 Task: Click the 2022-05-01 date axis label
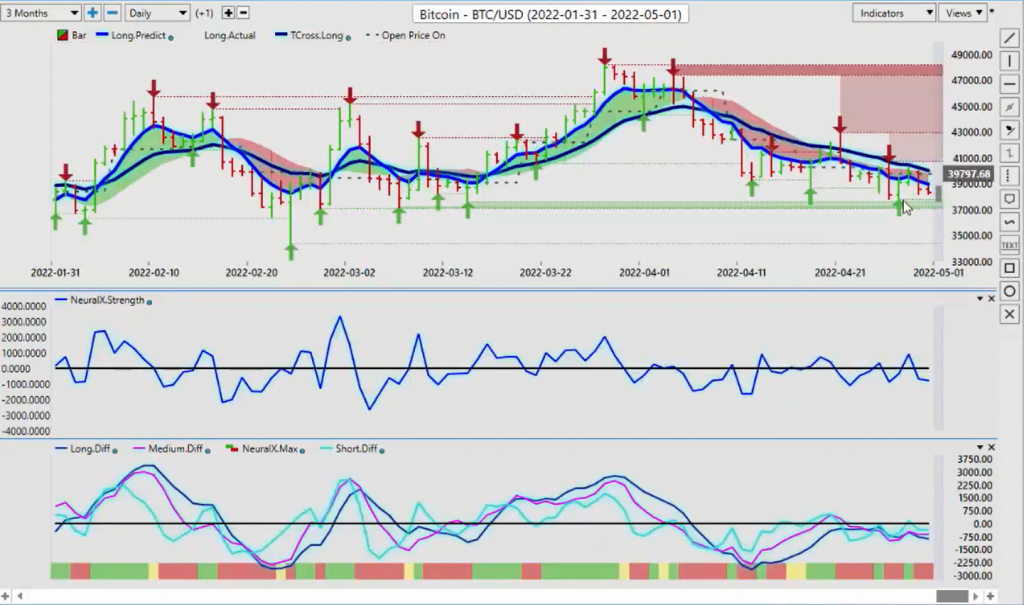click(x=938, y=272)
